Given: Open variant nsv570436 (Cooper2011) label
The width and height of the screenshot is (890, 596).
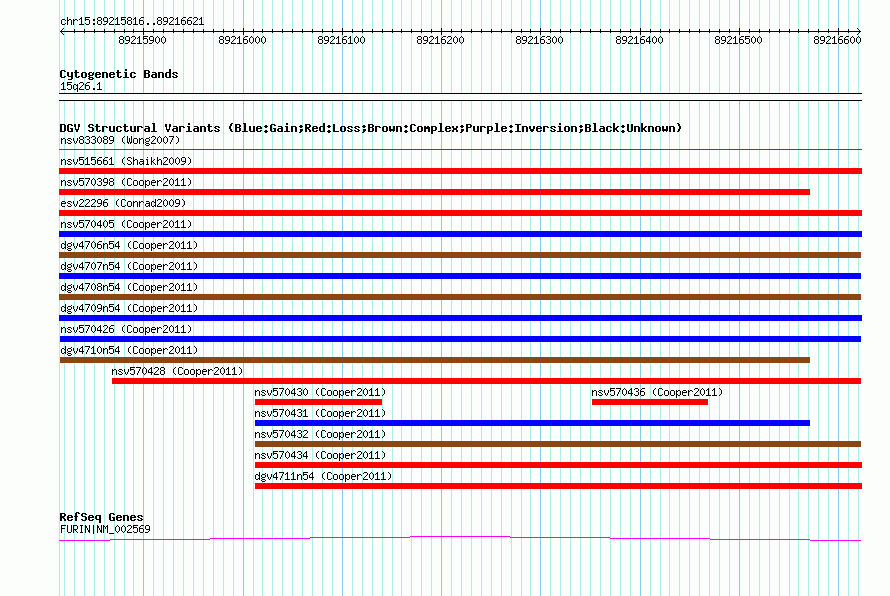Looking at the screenshot, I should coord(657,392).
